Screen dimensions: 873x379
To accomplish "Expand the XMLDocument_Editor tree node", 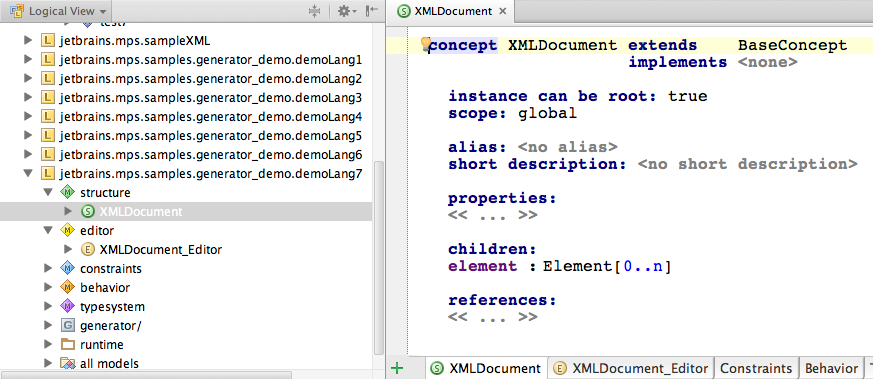I will coord(68,249).
